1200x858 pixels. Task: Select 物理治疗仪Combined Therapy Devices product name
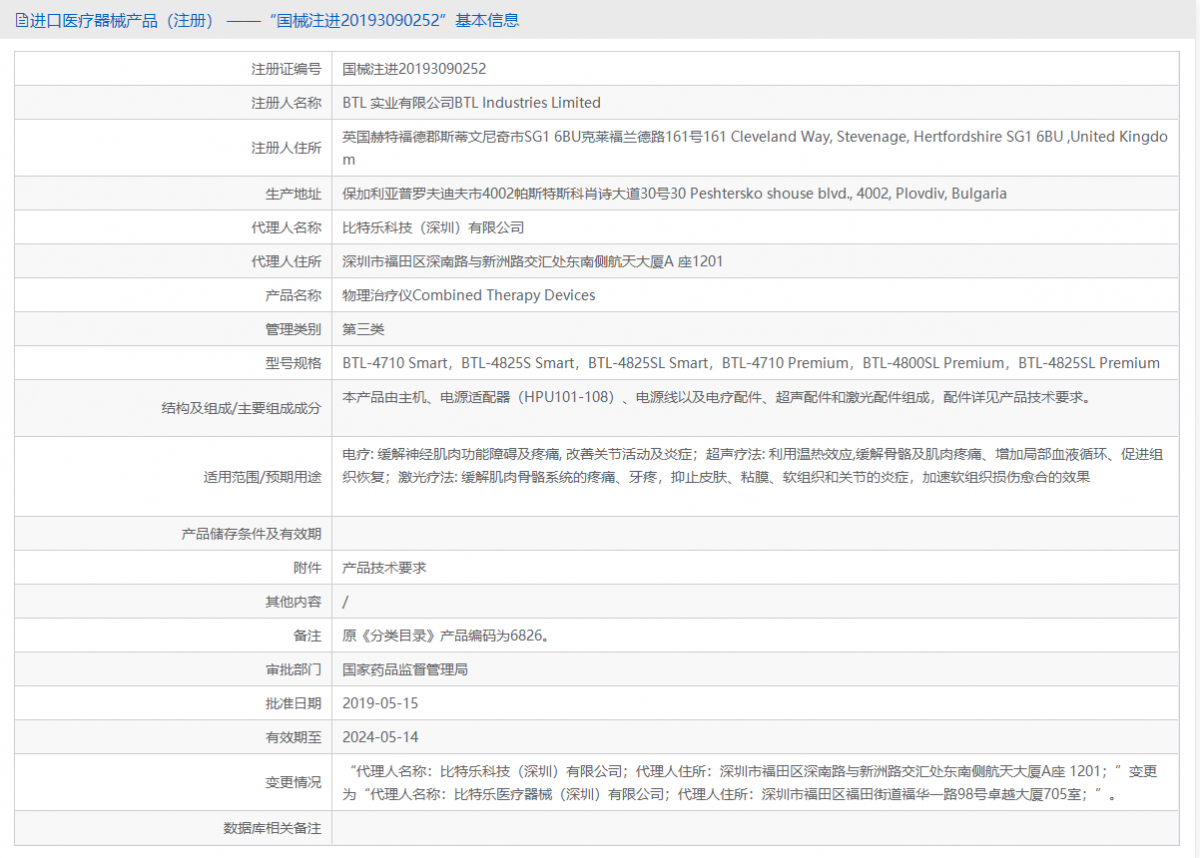coord(468,295)
